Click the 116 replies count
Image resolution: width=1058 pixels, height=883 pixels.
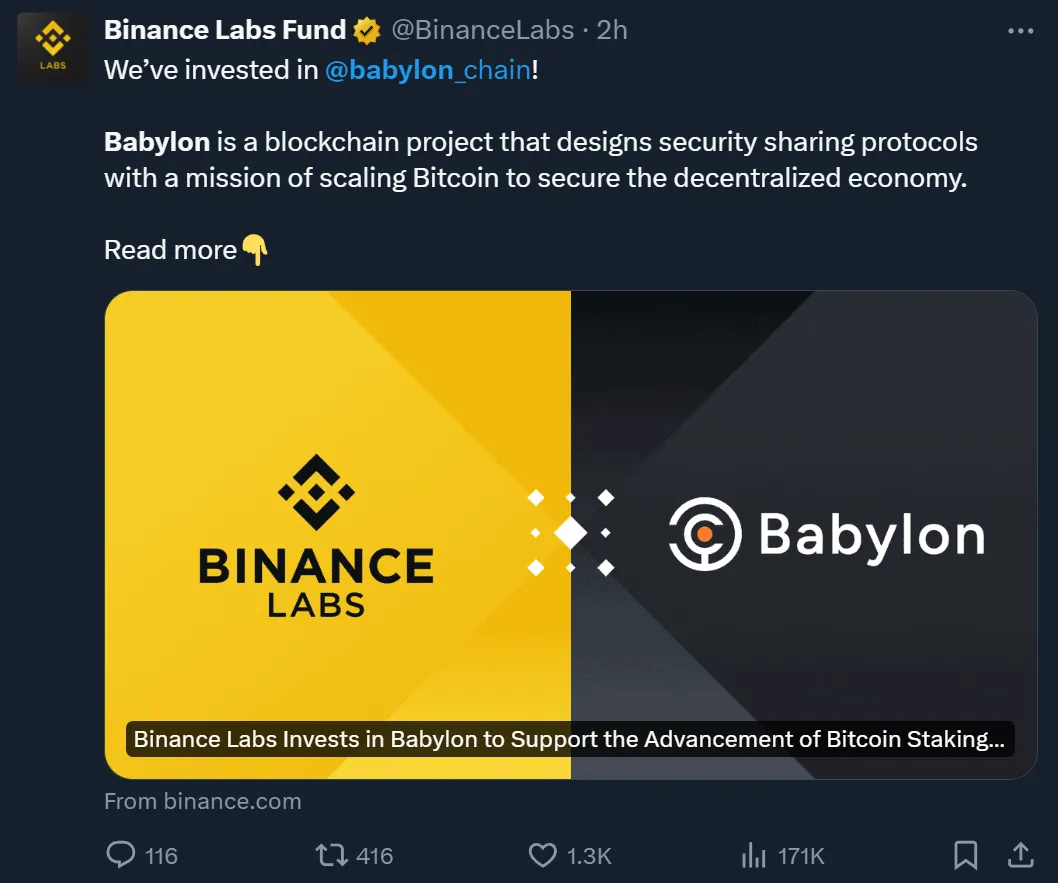pos(161,856)
